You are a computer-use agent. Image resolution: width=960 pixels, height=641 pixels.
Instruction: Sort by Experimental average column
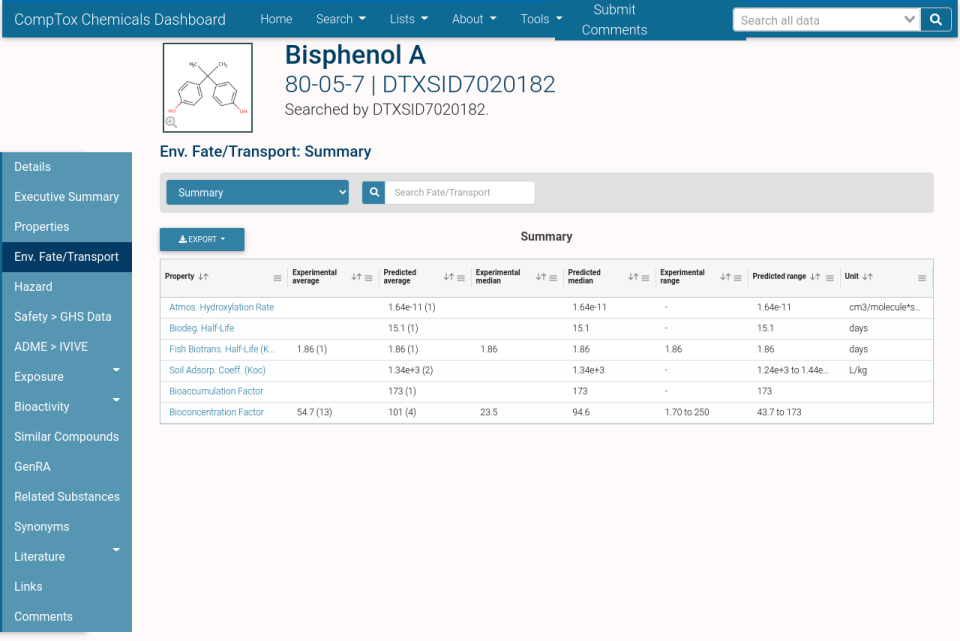(x=356, y=277)
